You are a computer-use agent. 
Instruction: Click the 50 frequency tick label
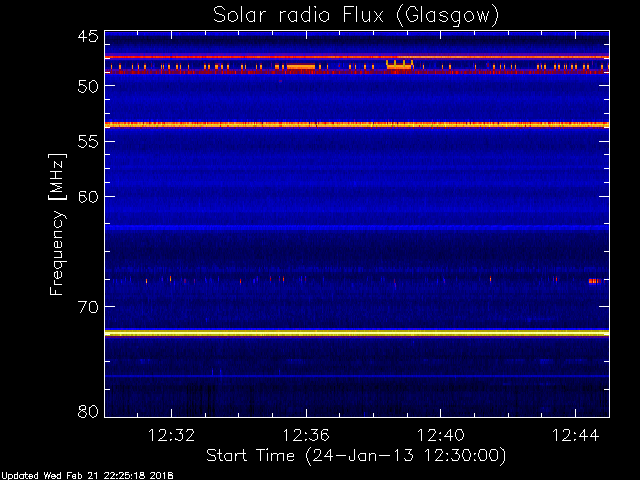88,86
